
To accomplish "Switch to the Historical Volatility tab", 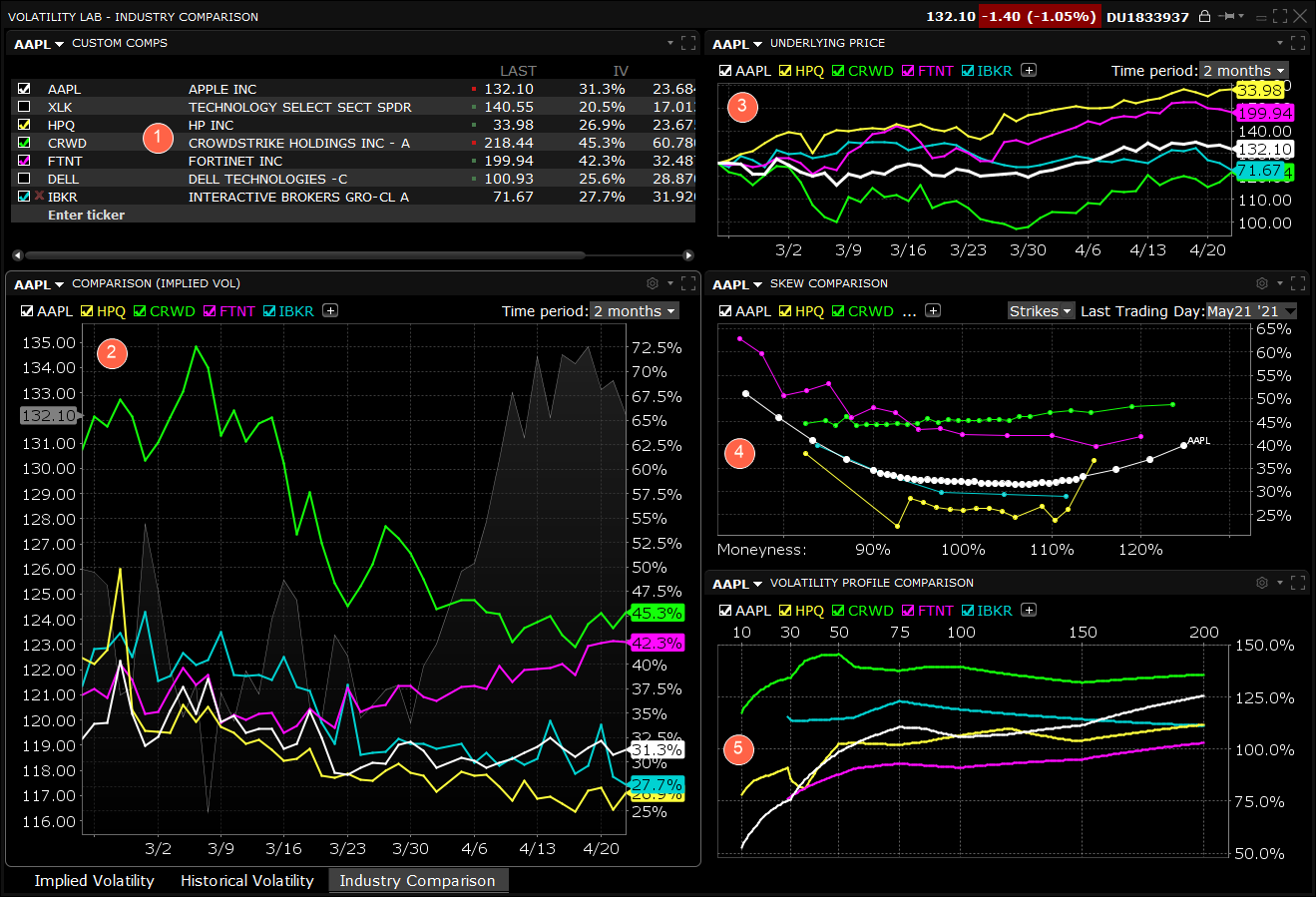I will (x=247, y=880).
